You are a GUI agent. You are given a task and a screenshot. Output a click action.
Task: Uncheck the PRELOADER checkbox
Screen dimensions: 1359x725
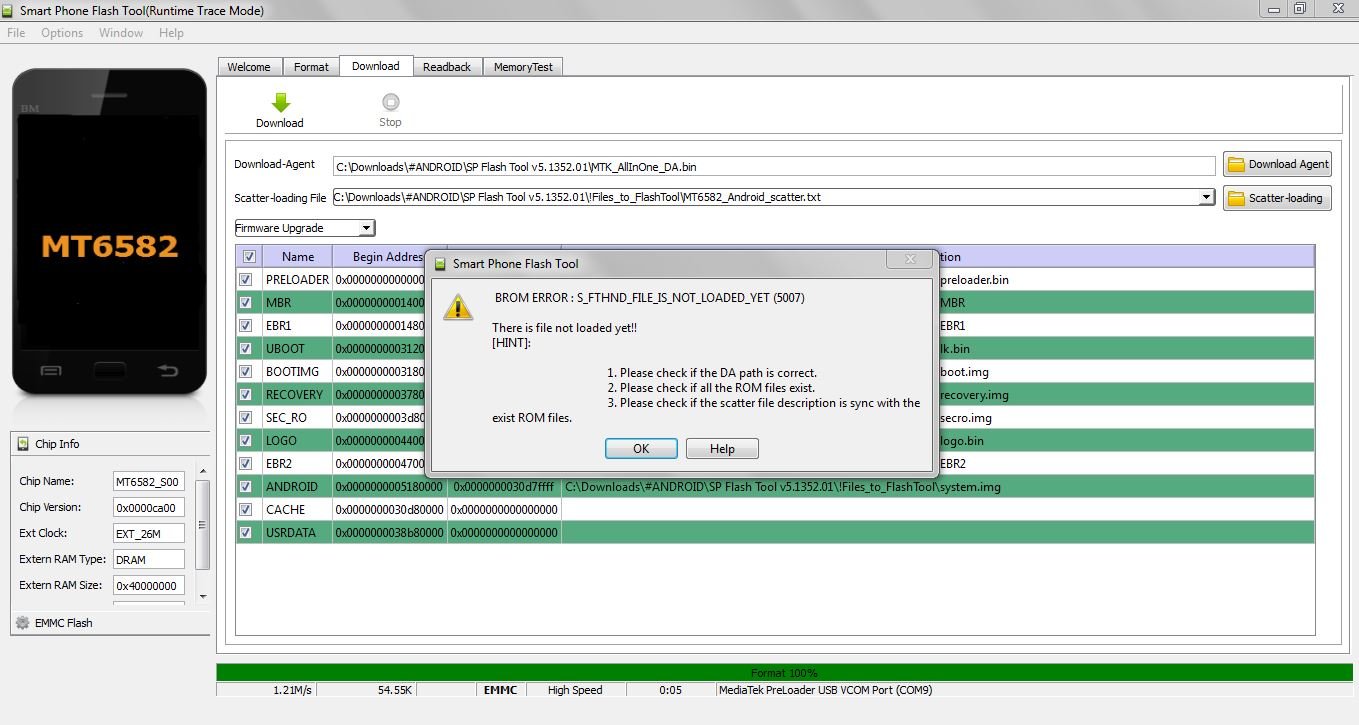(246, 280)
